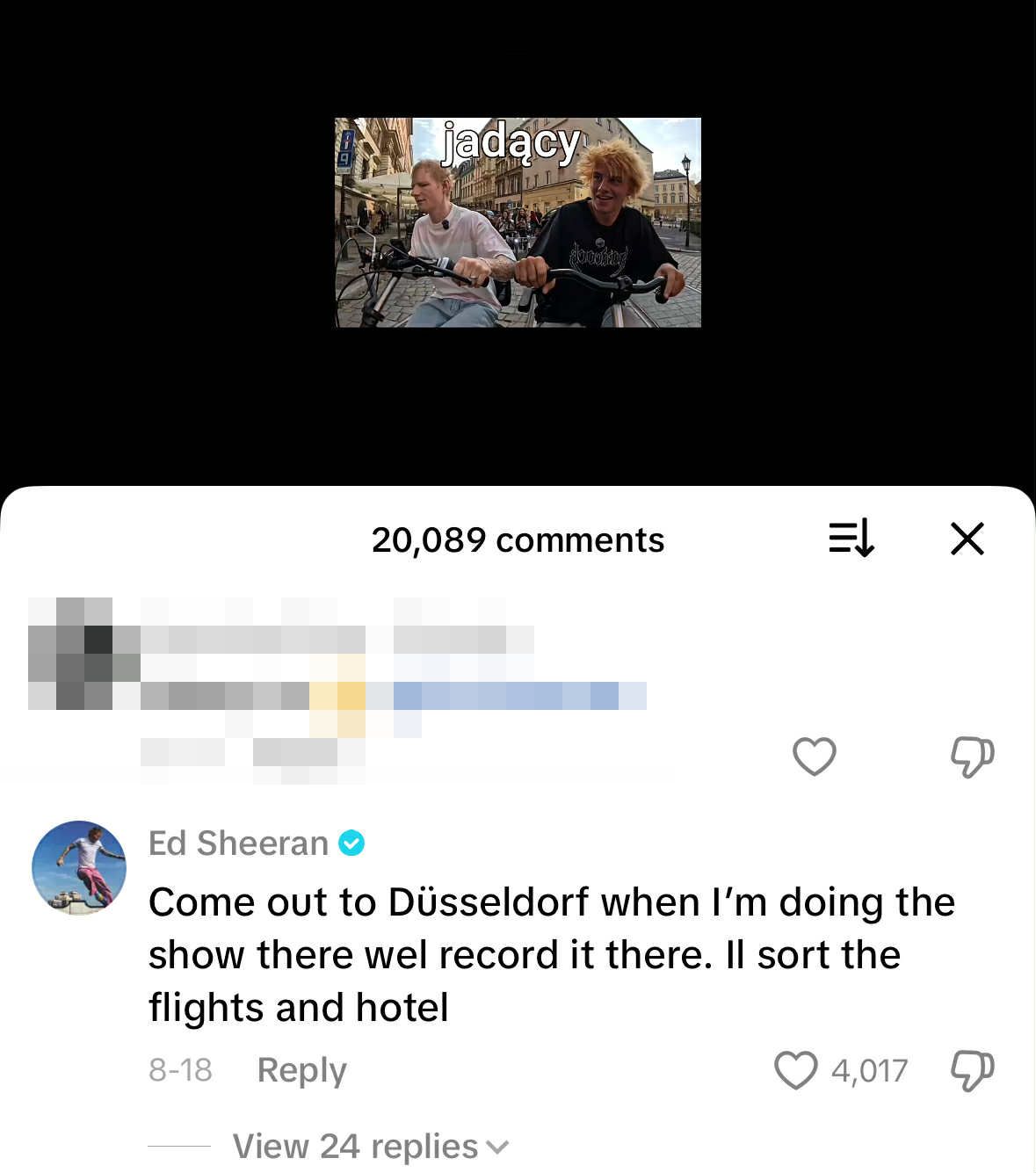The width and height of the screenshot is (1036, 1173).
Task: Tap the blue mention in the blurred comment
Action: [520, 696]
